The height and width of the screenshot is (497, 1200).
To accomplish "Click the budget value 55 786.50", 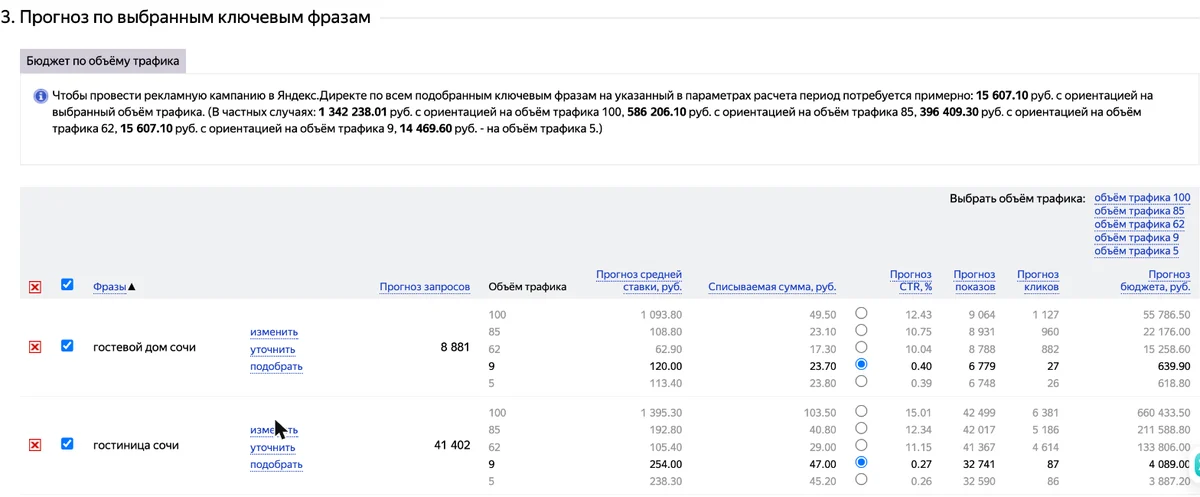I will point(1165,315).
